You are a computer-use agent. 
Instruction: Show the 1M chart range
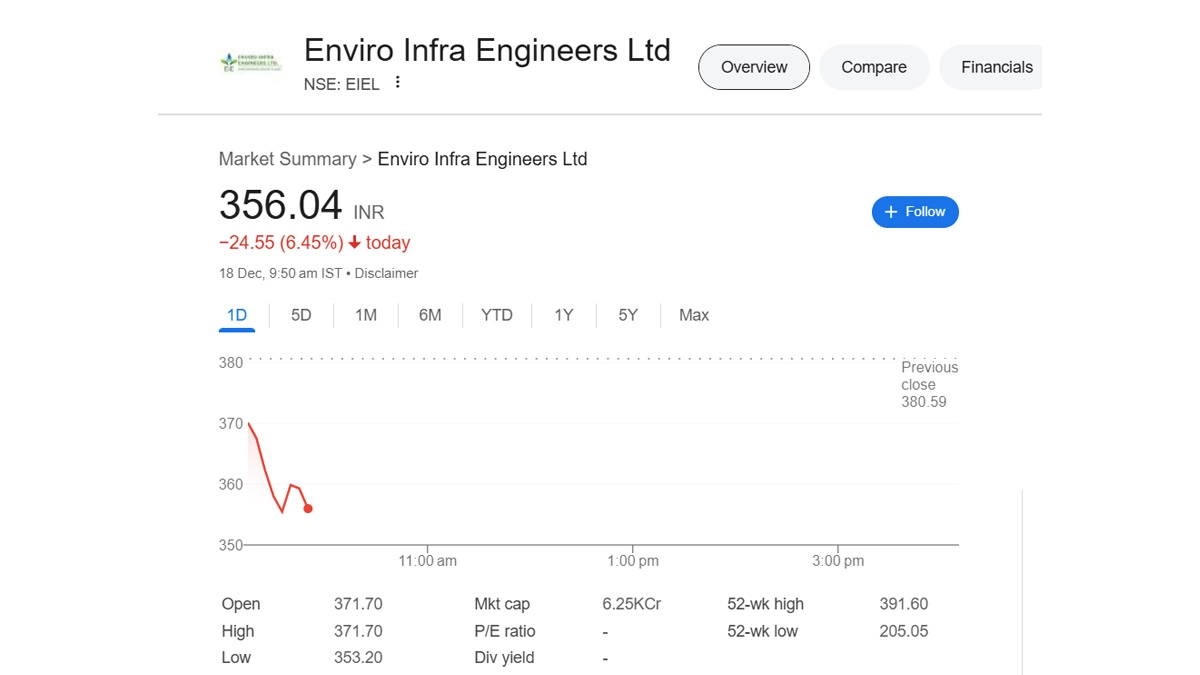click(366, 315)
